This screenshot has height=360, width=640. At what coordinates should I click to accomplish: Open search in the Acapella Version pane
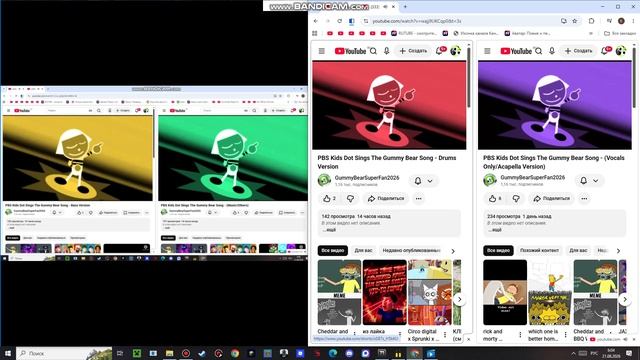(x=539, y=51)
